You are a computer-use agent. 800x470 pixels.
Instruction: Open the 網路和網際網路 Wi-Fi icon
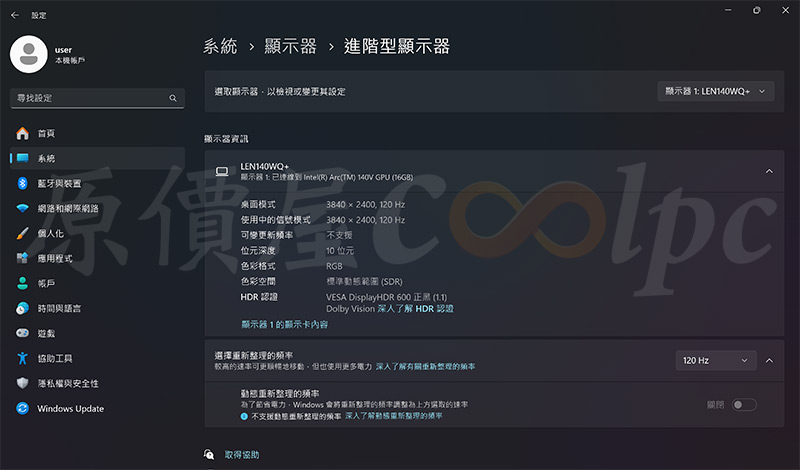pos(22,208)
